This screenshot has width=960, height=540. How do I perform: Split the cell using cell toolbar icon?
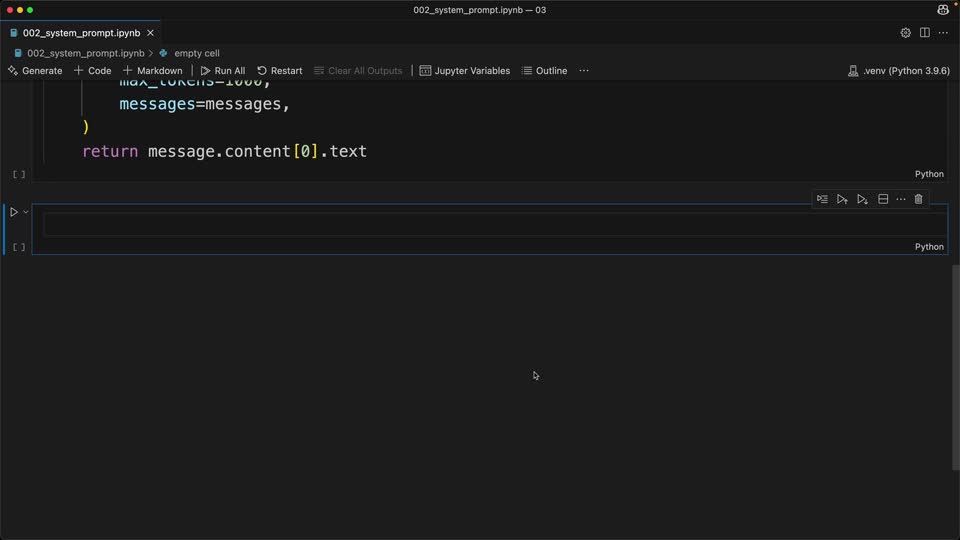[883, 199]
